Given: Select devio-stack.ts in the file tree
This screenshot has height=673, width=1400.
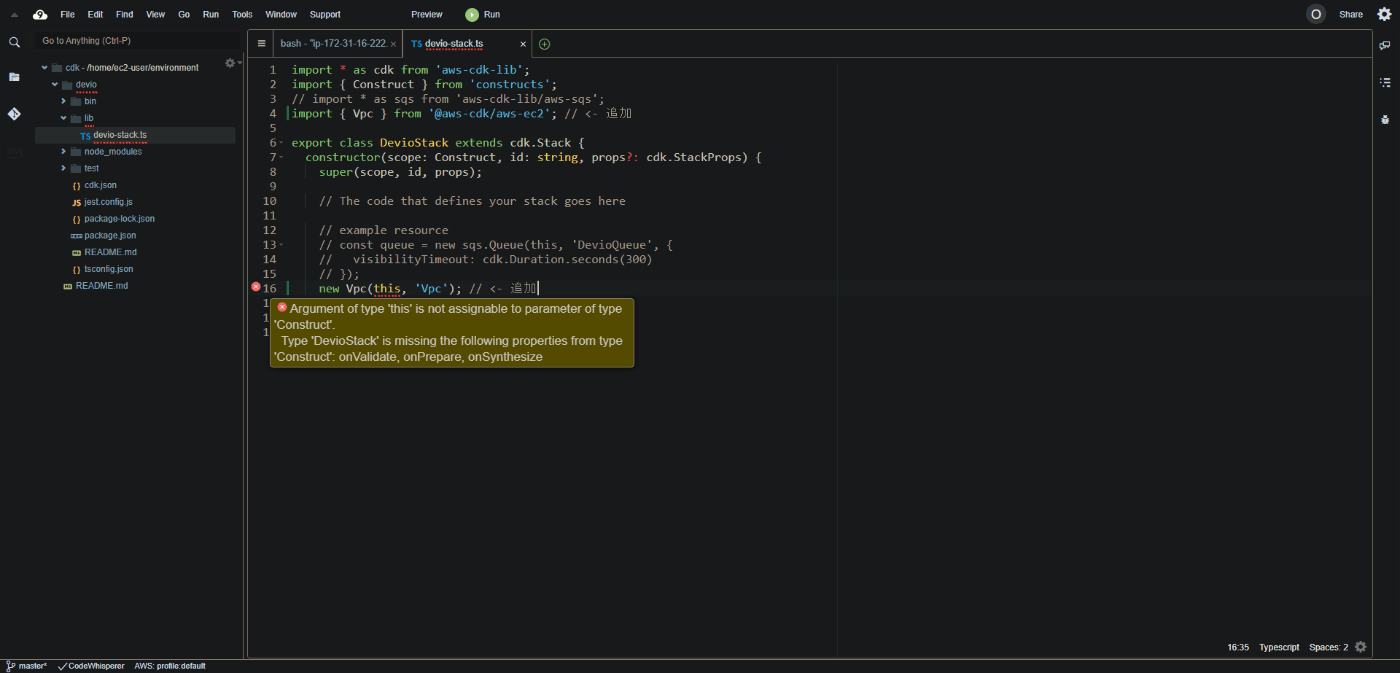Looking at the screenshot, I should 120,135.
